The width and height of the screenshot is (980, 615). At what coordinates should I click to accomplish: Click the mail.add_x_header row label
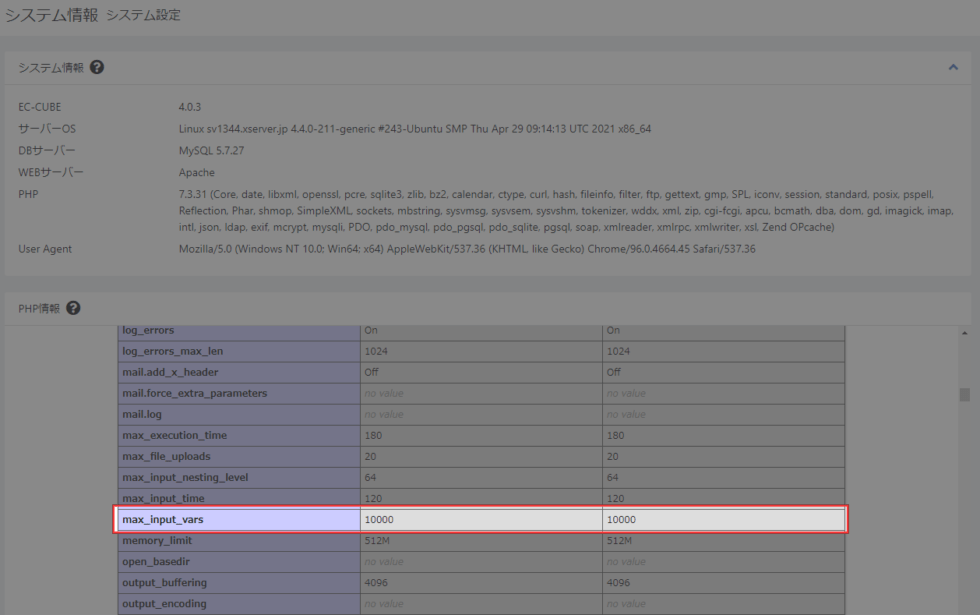(x=170, y=372)
